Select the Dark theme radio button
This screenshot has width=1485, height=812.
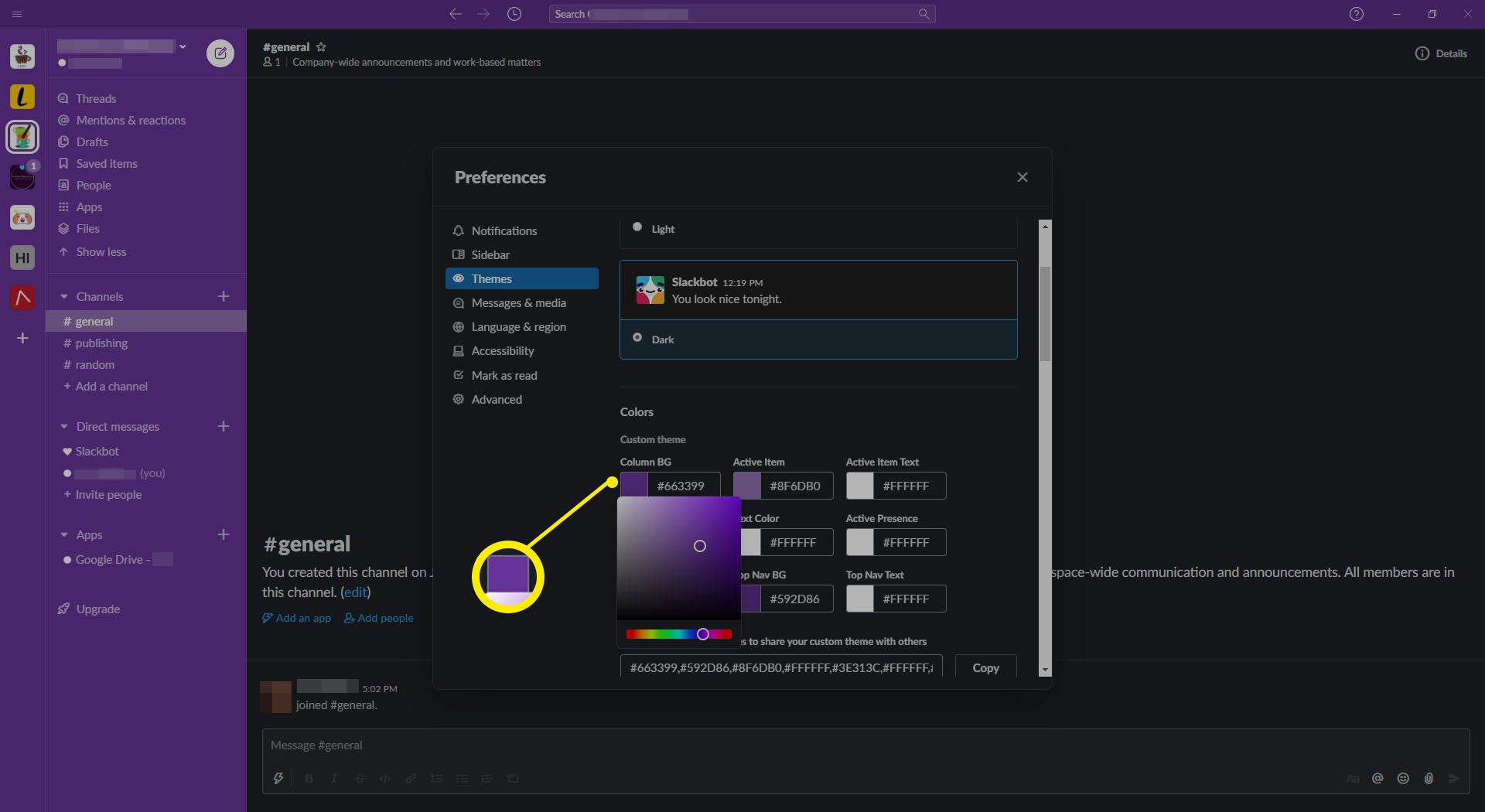point(637,338)
